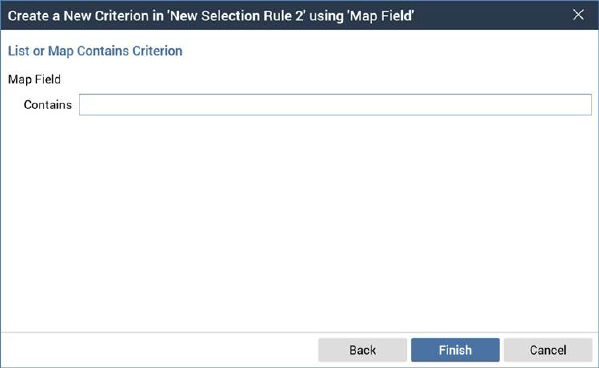Click 'New Selection Rule 2' in title

(236, 16)
